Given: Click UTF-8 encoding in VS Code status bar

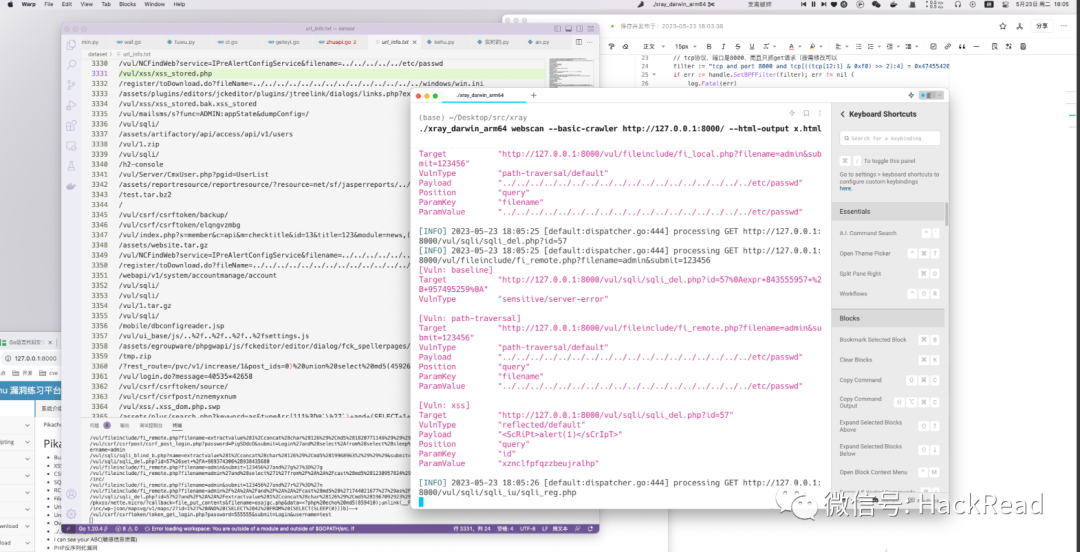Looking at the screenshot, I should coord(530,529).
